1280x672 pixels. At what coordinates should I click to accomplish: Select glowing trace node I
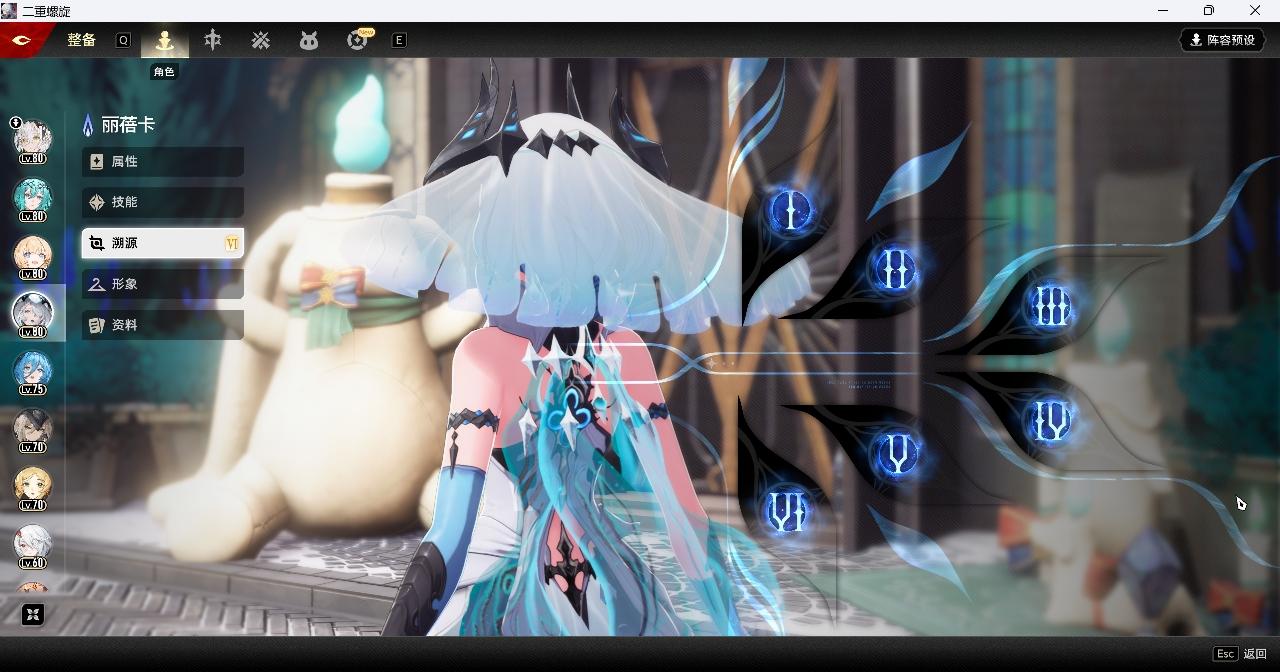tap(792, 211)
